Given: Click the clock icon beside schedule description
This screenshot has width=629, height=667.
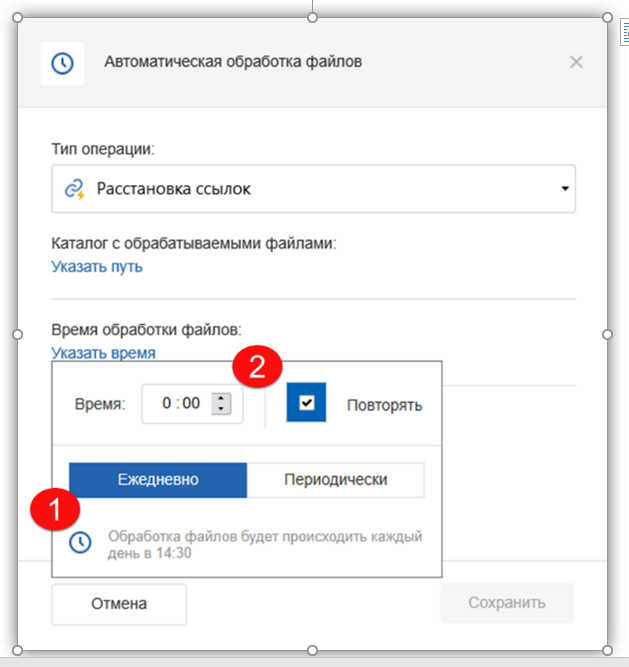Looking at the screenshot, I should [80, 542].
